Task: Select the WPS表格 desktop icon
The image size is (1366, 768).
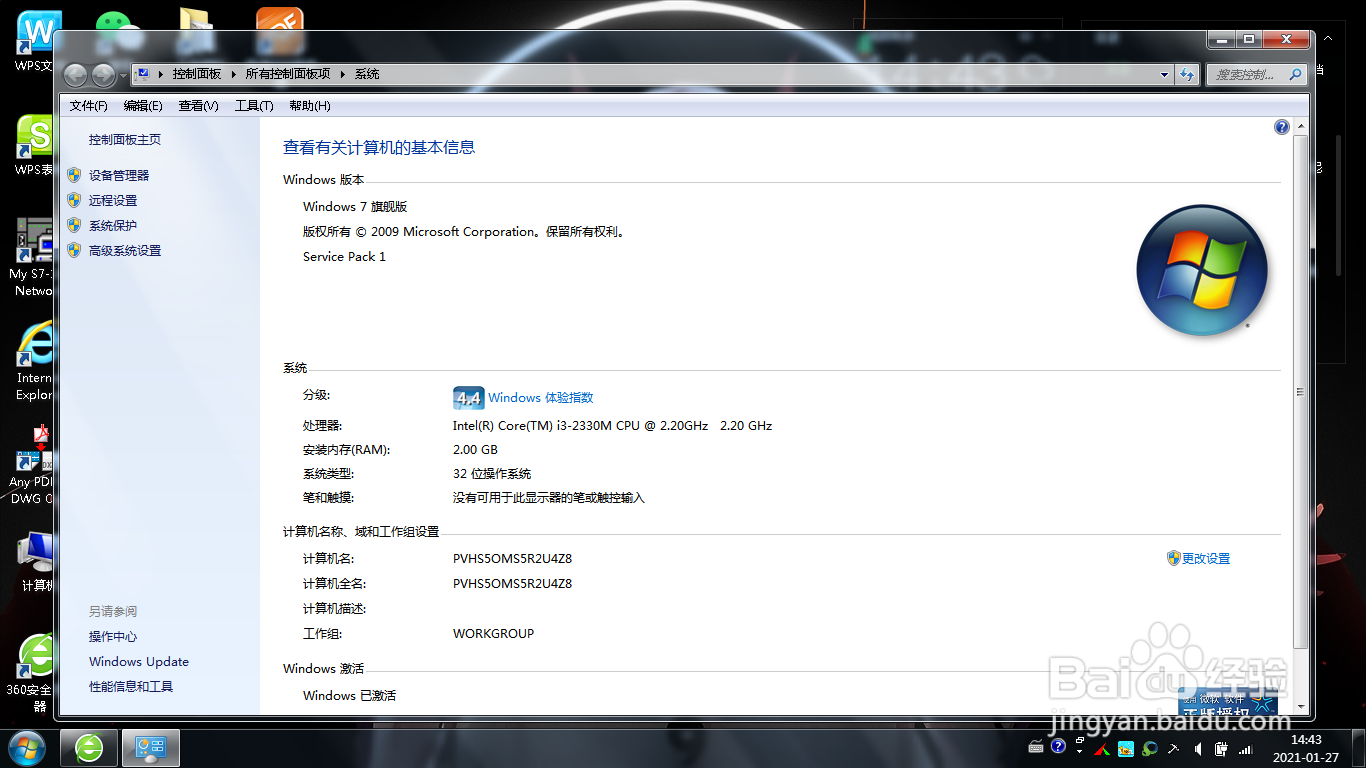Action: pos(35,145)
